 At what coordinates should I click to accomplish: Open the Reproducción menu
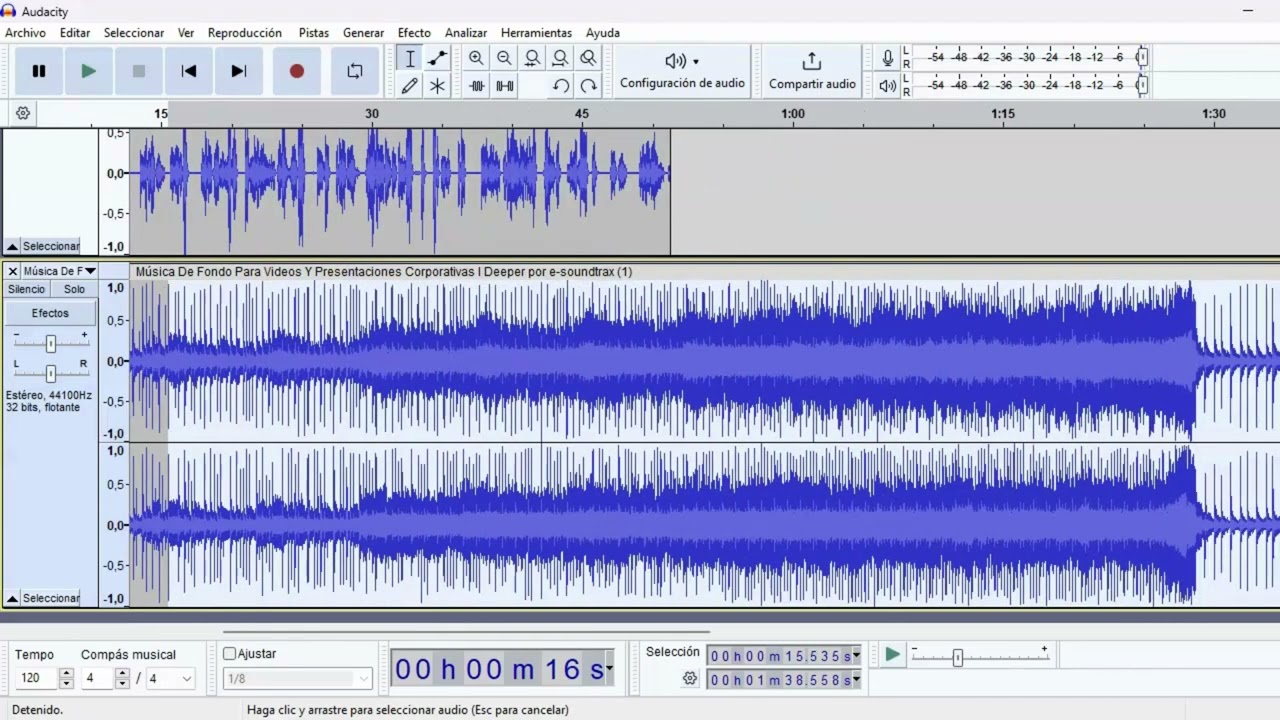point(245,33)
